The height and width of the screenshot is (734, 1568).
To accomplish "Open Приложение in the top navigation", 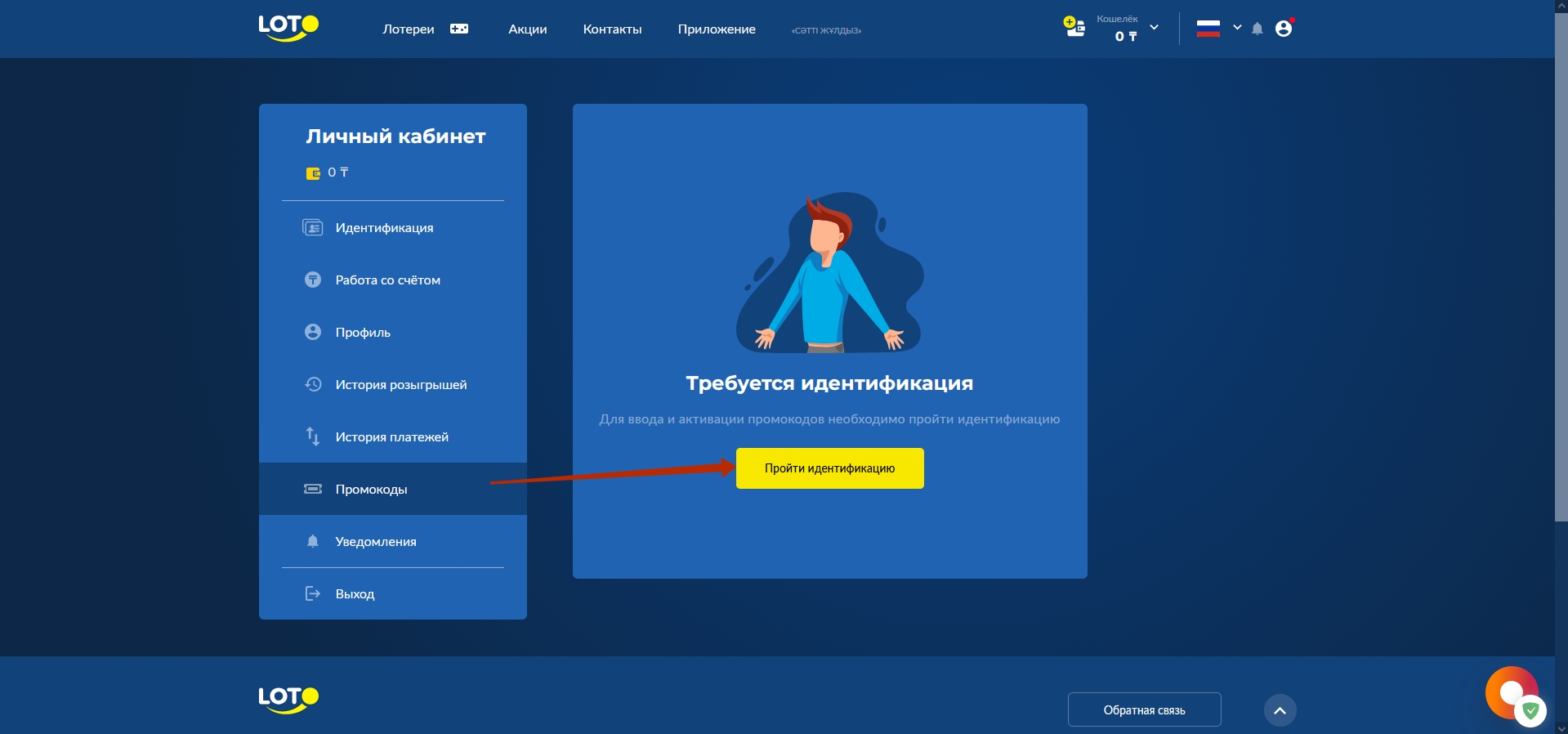I will point(716,29).
